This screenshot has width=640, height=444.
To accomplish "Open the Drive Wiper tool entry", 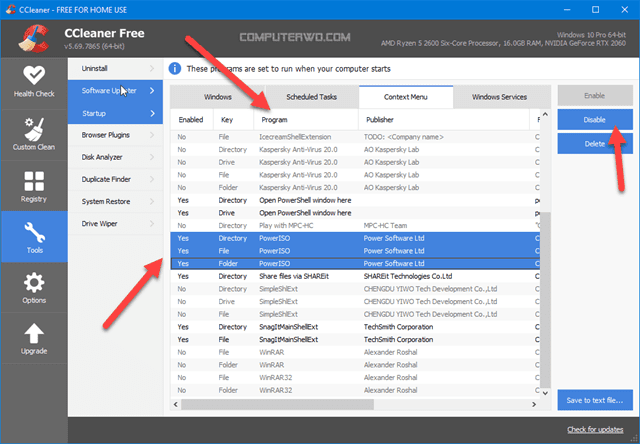I will pyautogui.click(x=115, y=224).
